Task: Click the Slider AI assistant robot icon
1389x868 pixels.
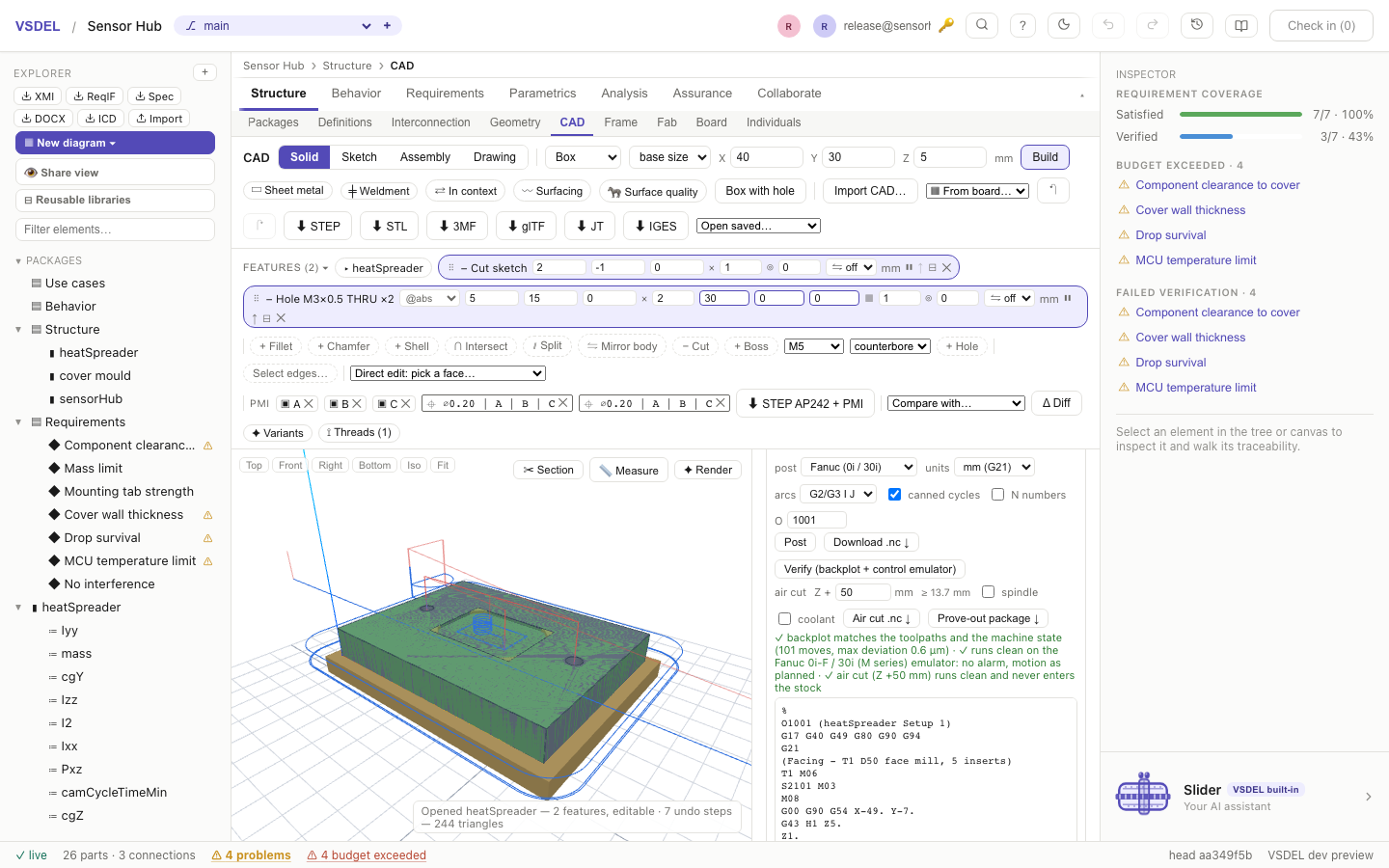Action: point(1143,796)
